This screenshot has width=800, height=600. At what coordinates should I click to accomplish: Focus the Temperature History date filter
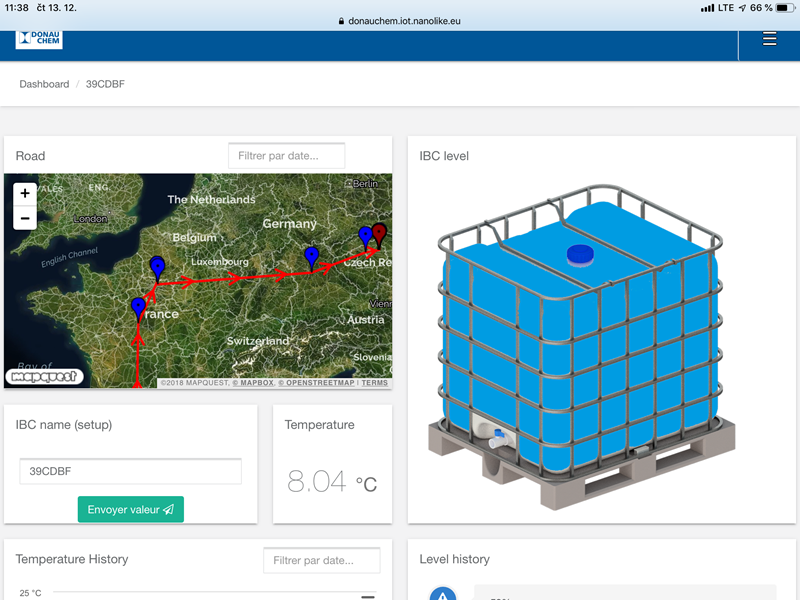321,560
